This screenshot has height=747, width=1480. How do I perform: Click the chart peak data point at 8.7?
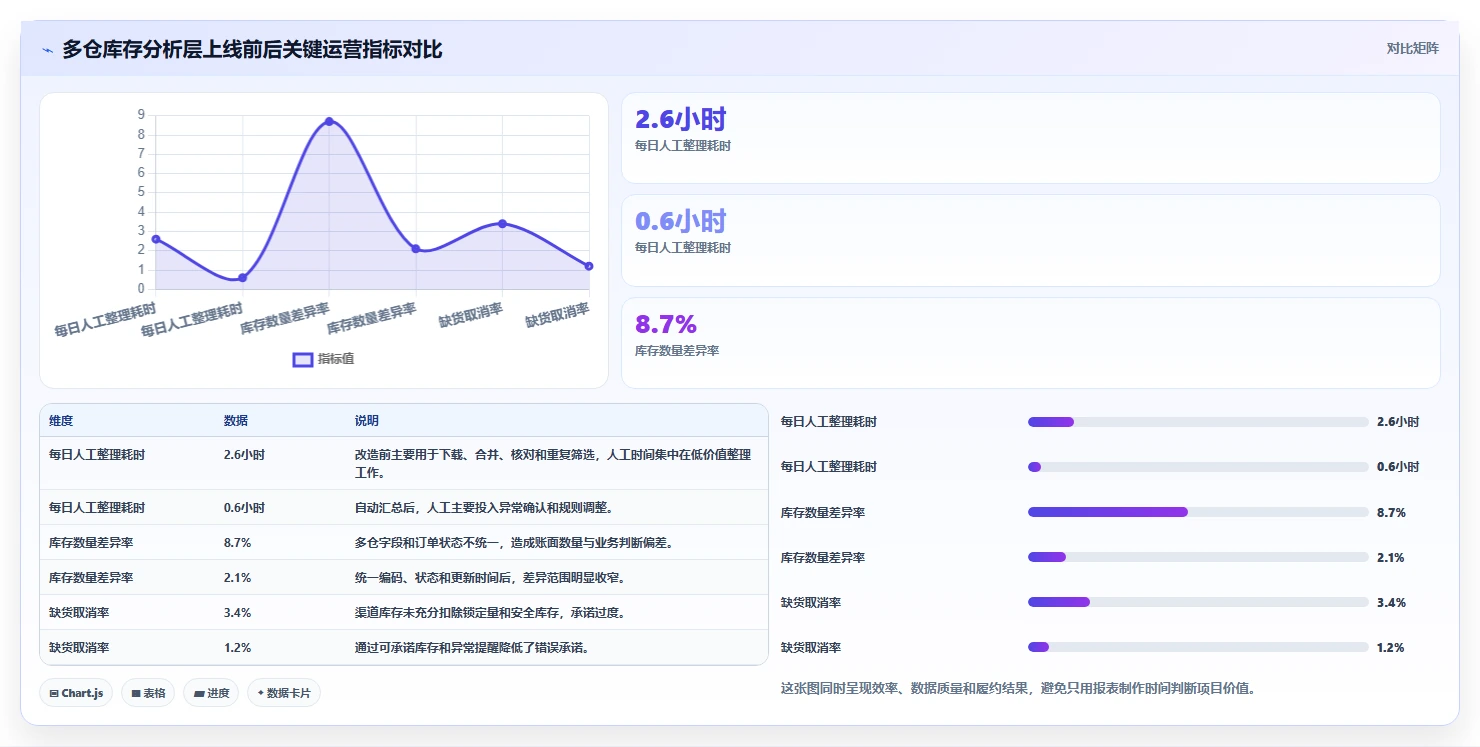[329, 121]
